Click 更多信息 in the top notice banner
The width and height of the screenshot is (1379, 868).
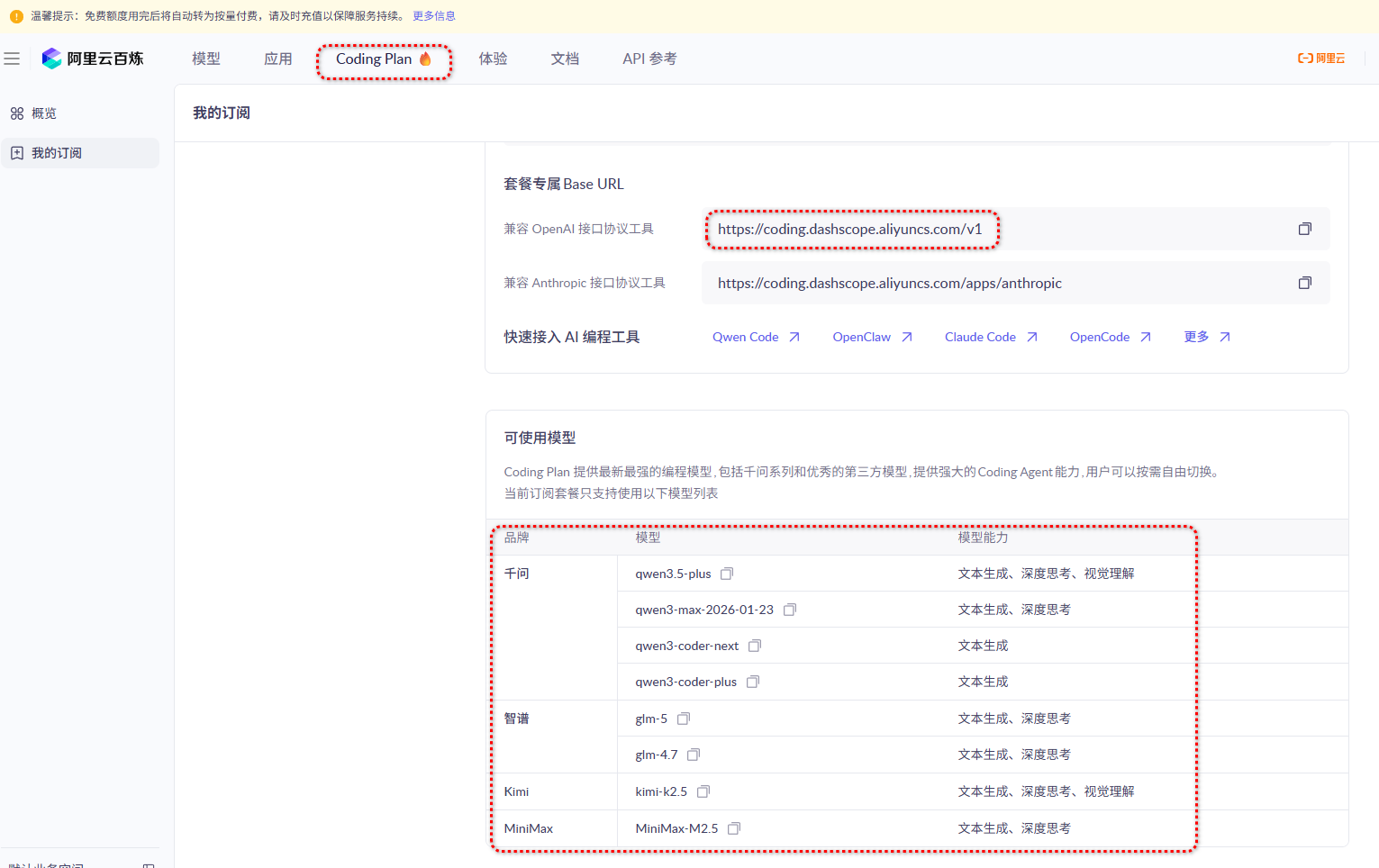coord(434,15)
